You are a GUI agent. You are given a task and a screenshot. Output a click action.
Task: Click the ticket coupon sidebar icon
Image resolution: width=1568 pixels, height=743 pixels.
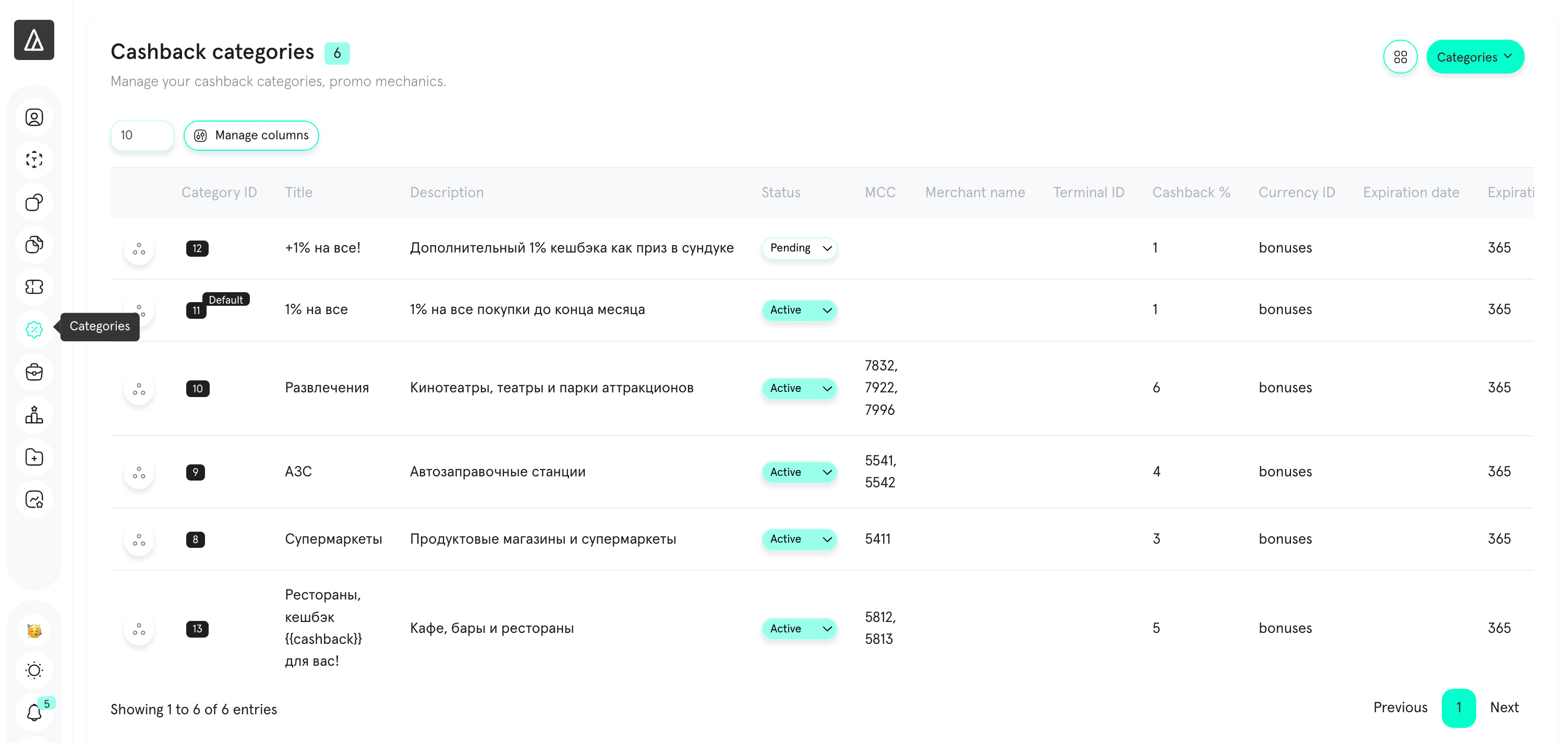pyautogui.click(x=34, y=287)
